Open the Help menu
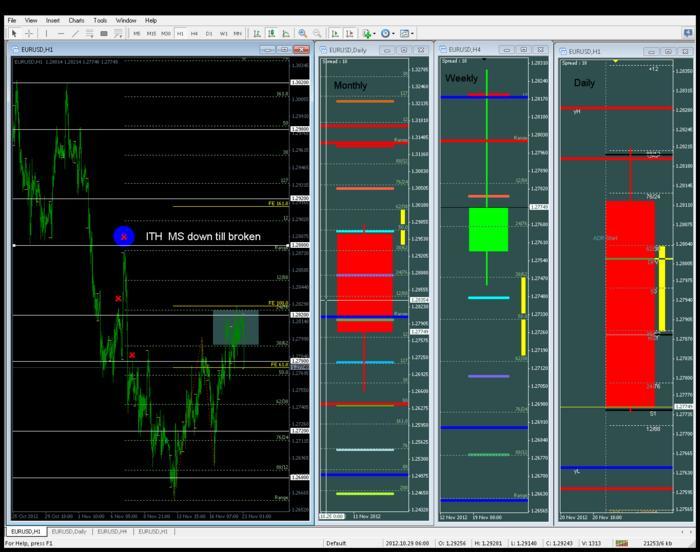700x552 pixels. [x=151, y=21]
